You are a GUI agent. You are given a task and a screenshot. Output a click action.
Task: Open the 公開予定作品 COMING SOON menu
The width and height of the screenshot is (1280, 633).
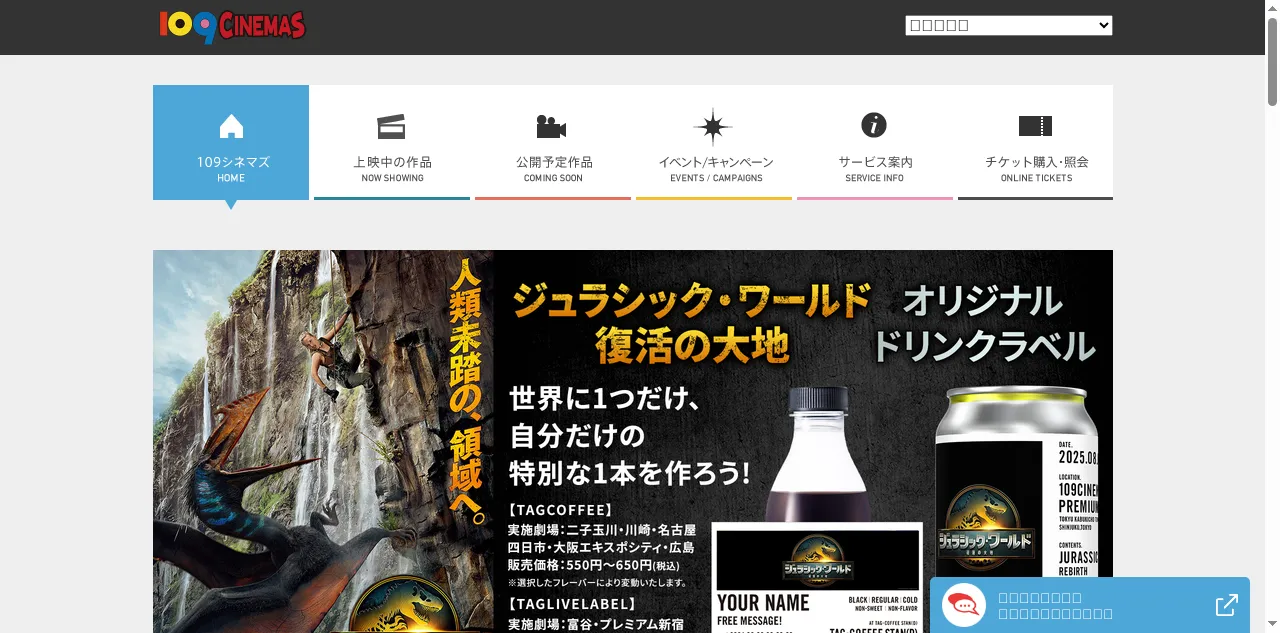[x=553, y=142]
